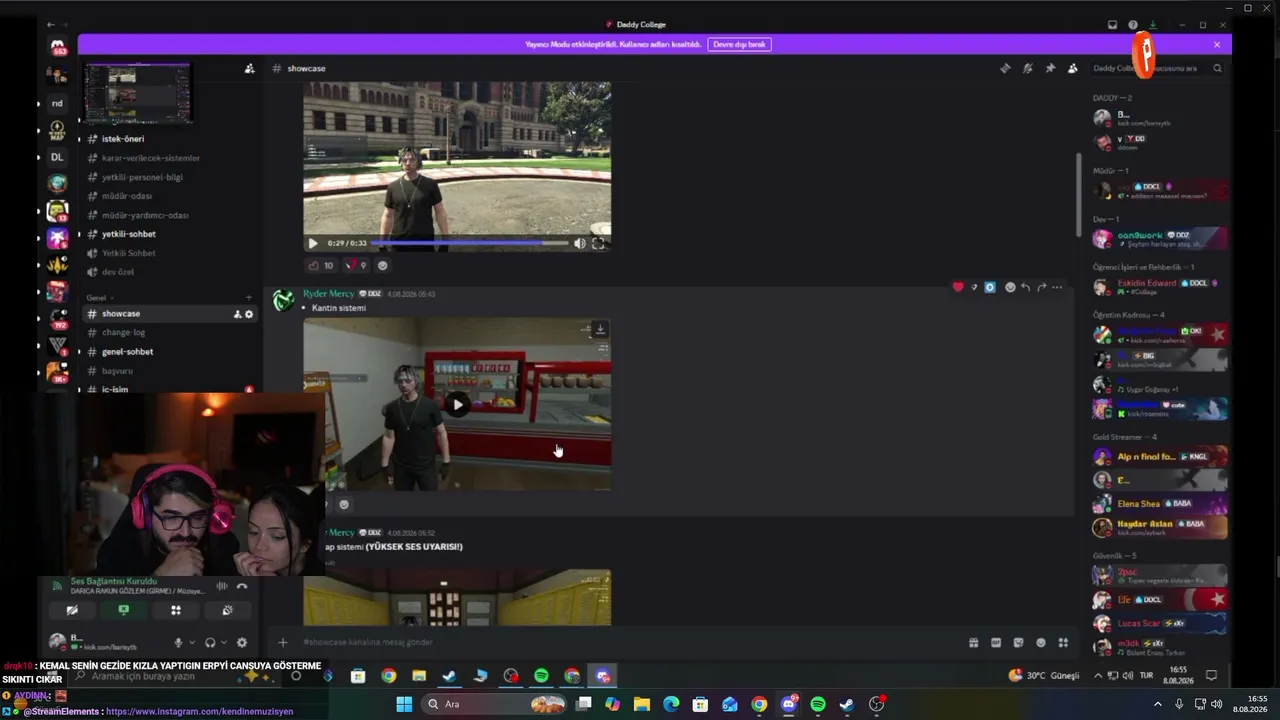Screen dimensions: 1280x720
Task: Mute the microphone in user panel
Action: click(178, 643)
